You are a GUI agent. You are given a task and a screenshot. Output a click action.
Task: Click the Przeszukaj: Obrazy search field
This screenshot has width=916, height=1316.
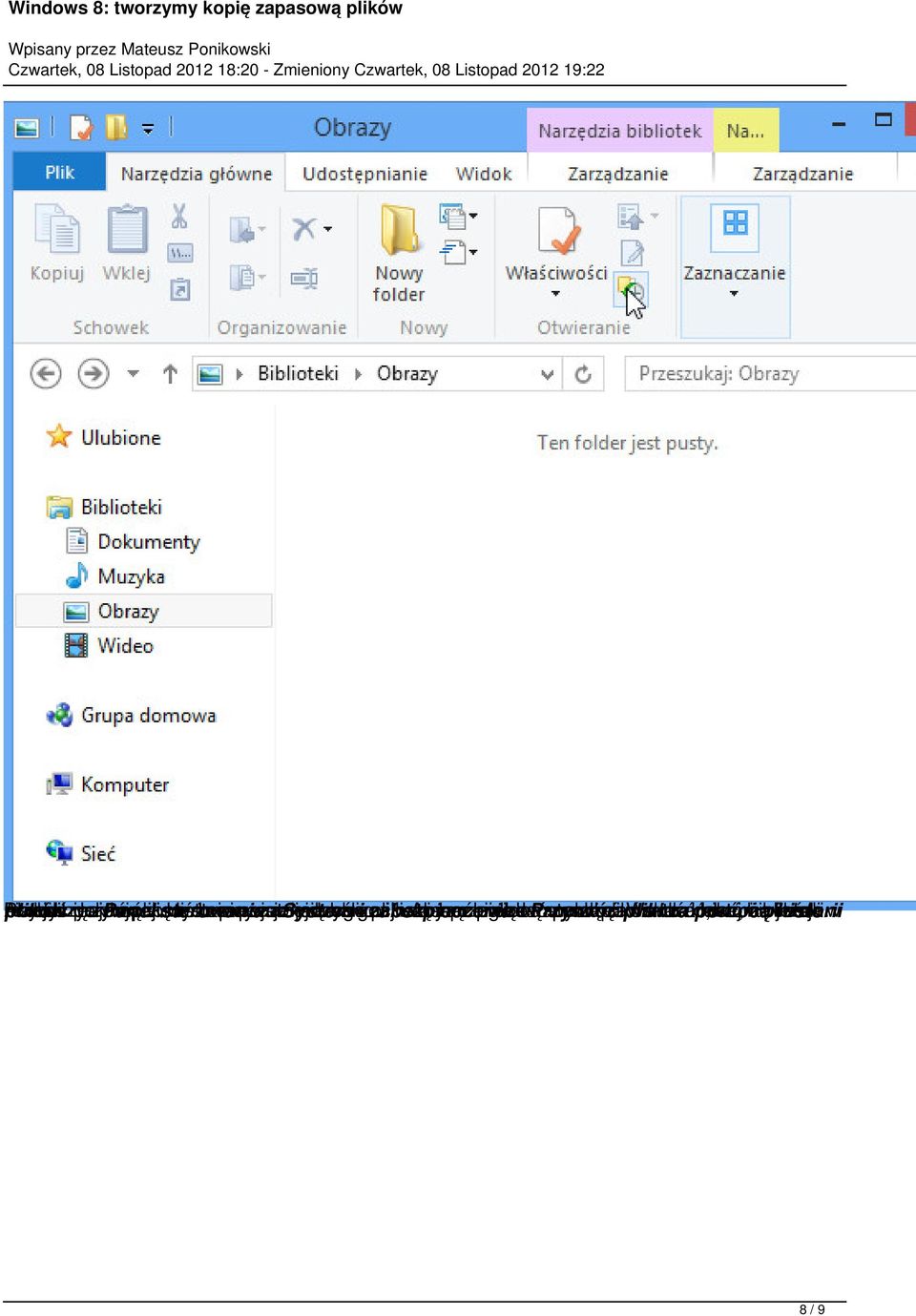tap(769, 373)
